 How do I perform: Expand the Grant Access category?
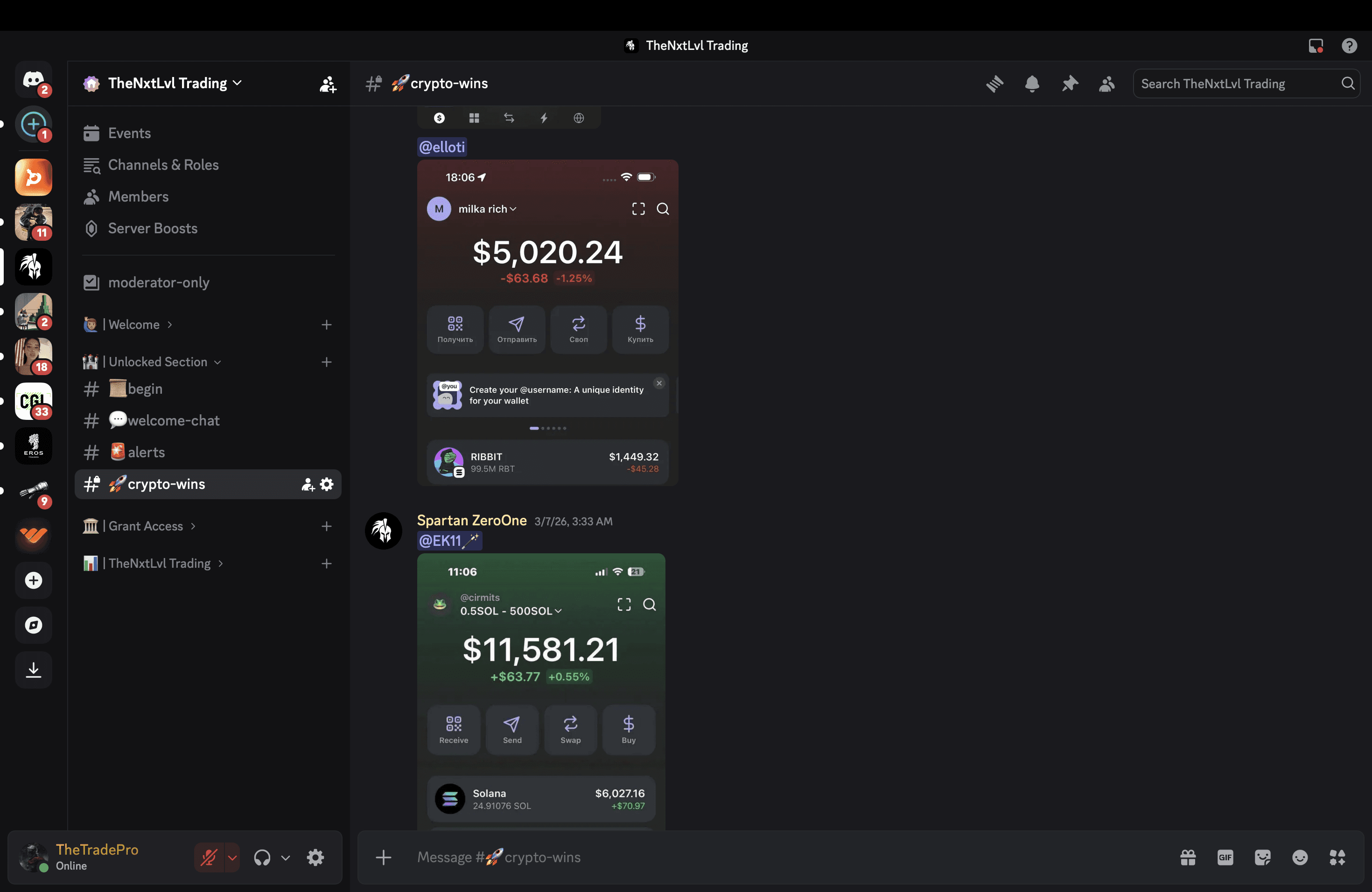(x=145, y=526)
